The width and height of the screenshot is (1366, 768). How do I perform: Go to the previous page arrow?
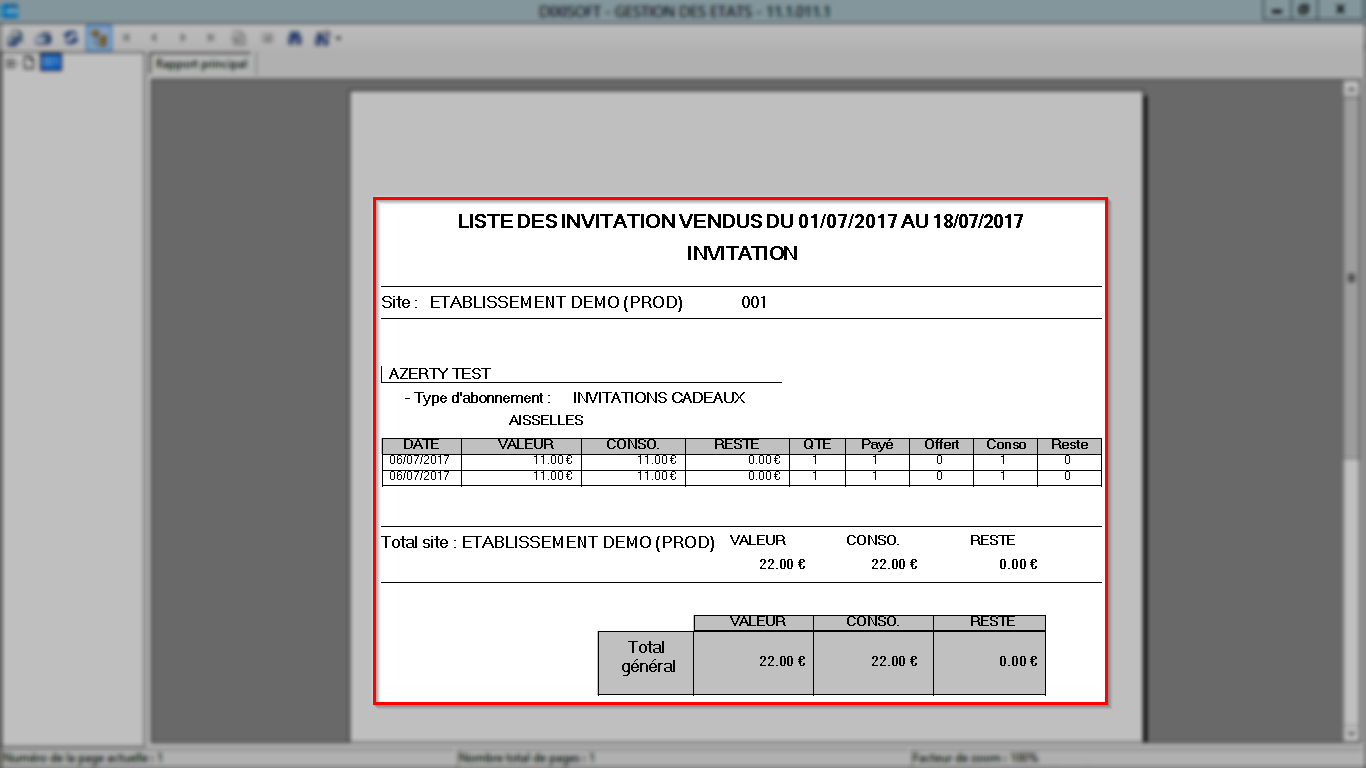click(155, 38)
